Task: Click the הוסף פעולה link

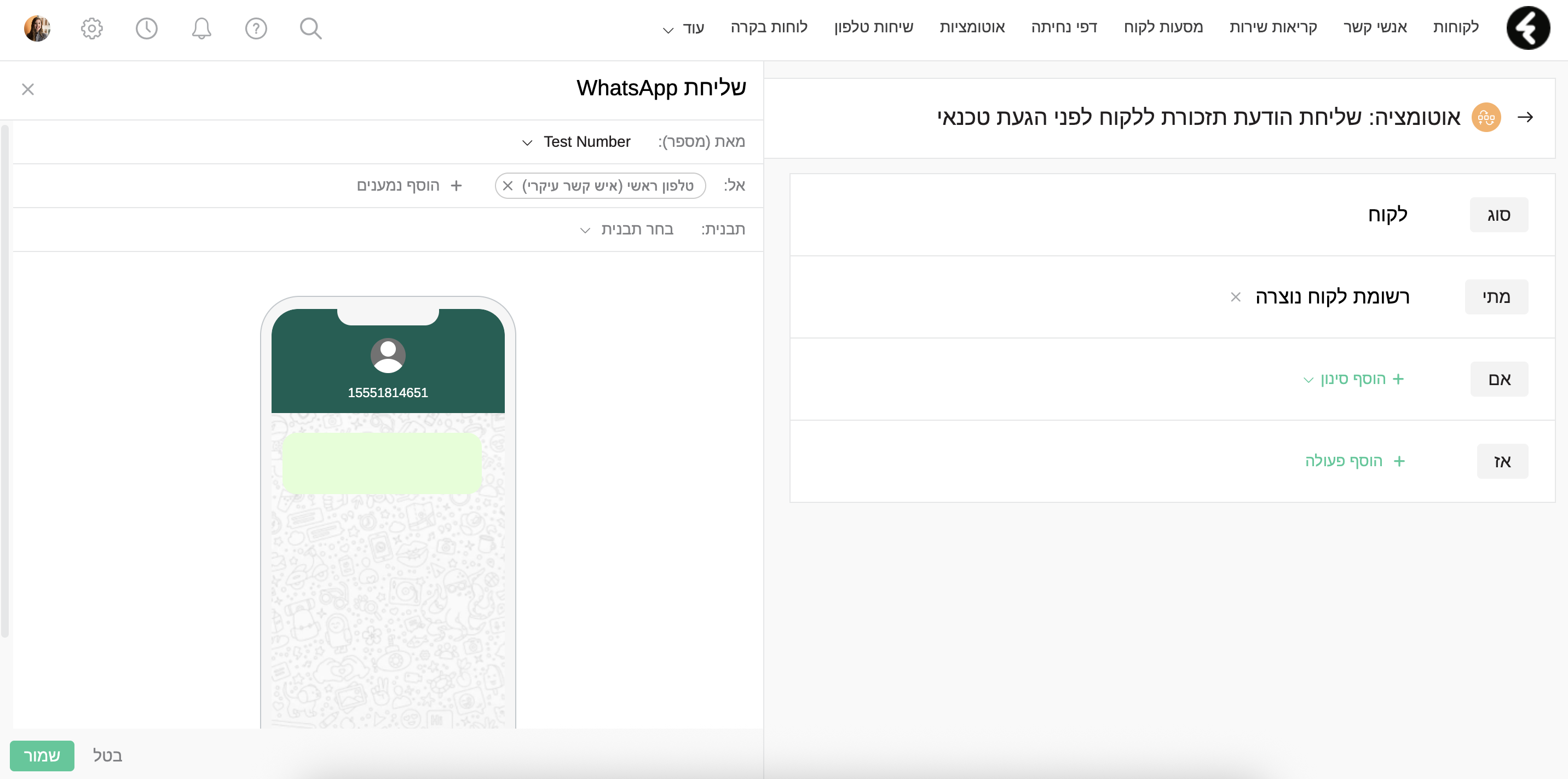Action: 1344,461
